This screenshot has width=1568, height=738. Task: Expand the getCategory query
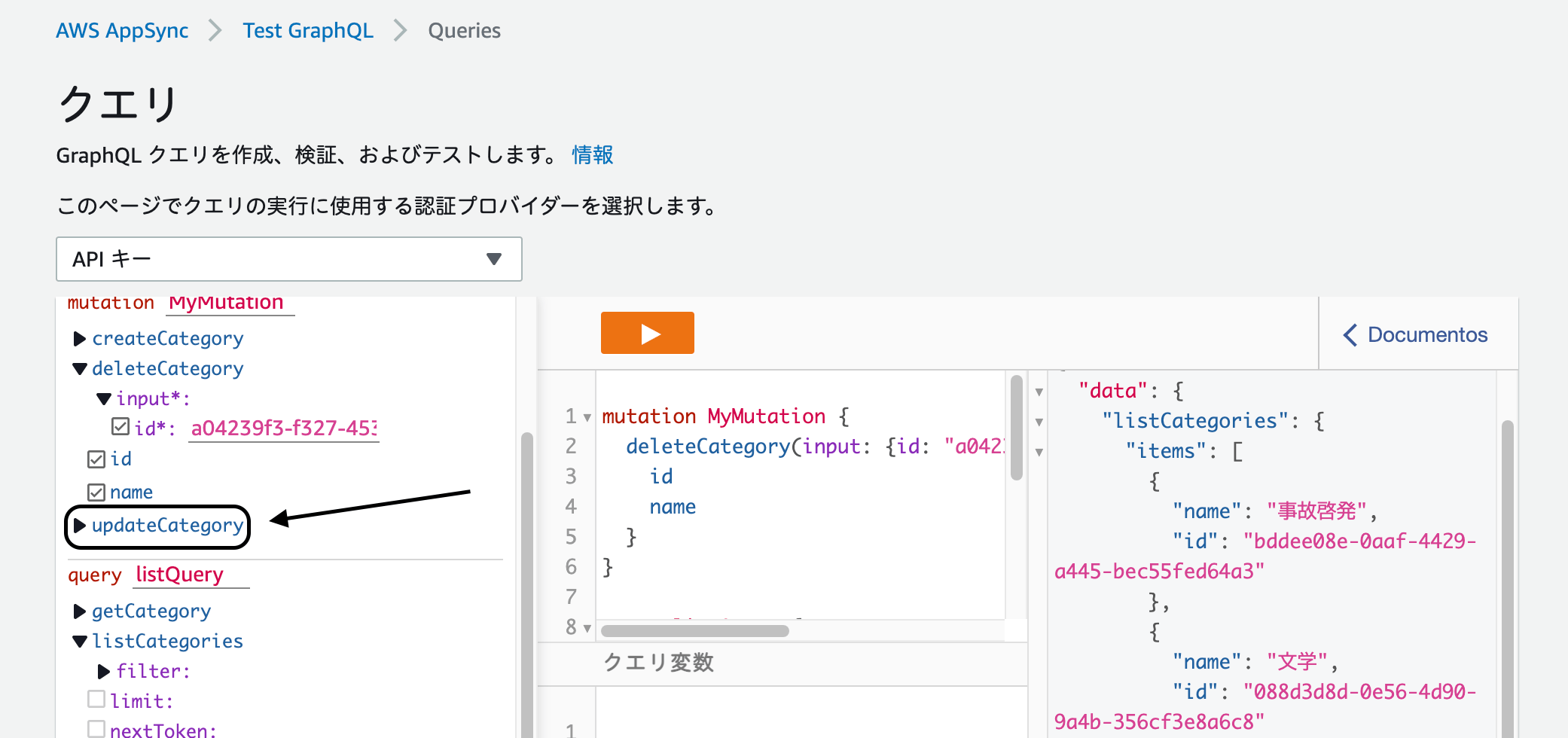tap(79, 611)
